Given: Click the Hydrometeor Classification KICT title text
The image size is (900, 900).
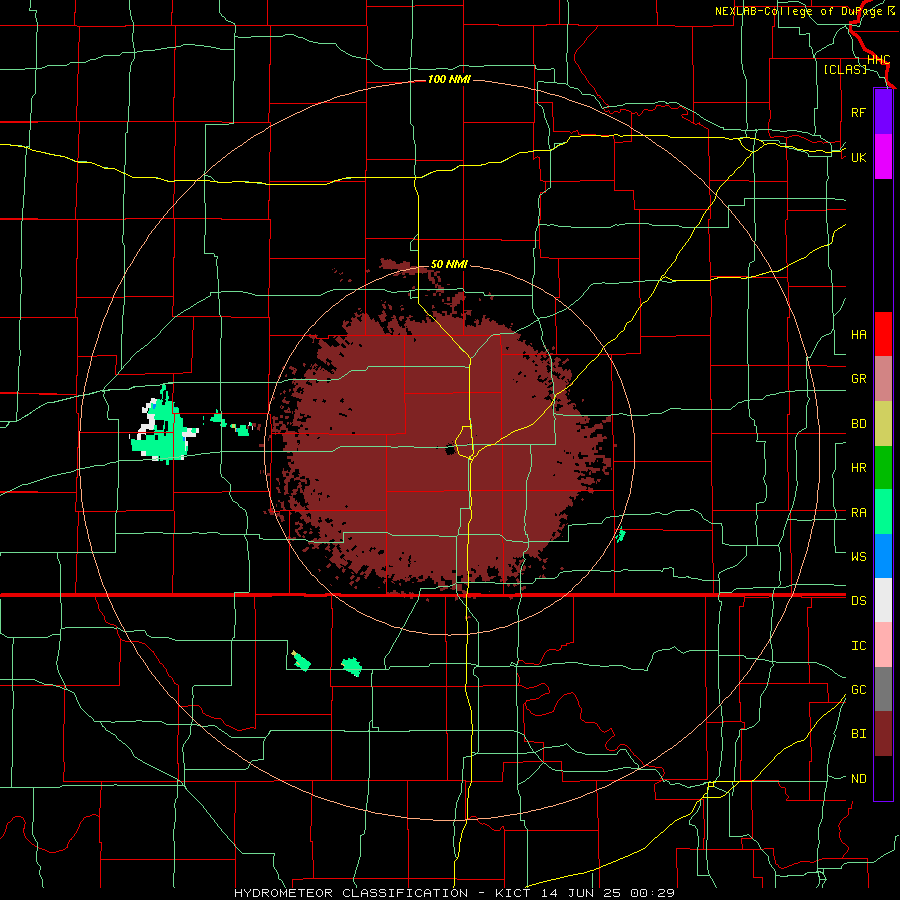Looking at the screenshot, I should [454, 893].
